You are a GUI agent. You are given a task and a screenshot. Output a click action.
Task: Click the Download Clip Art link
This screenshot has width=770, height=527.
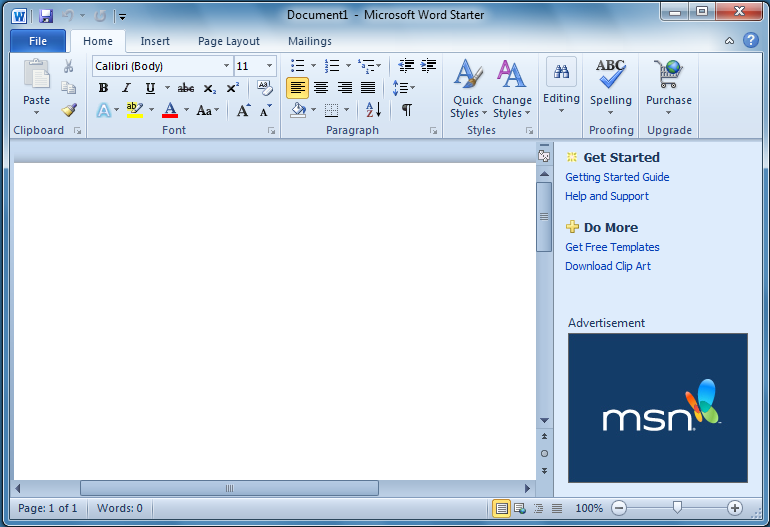608,266
